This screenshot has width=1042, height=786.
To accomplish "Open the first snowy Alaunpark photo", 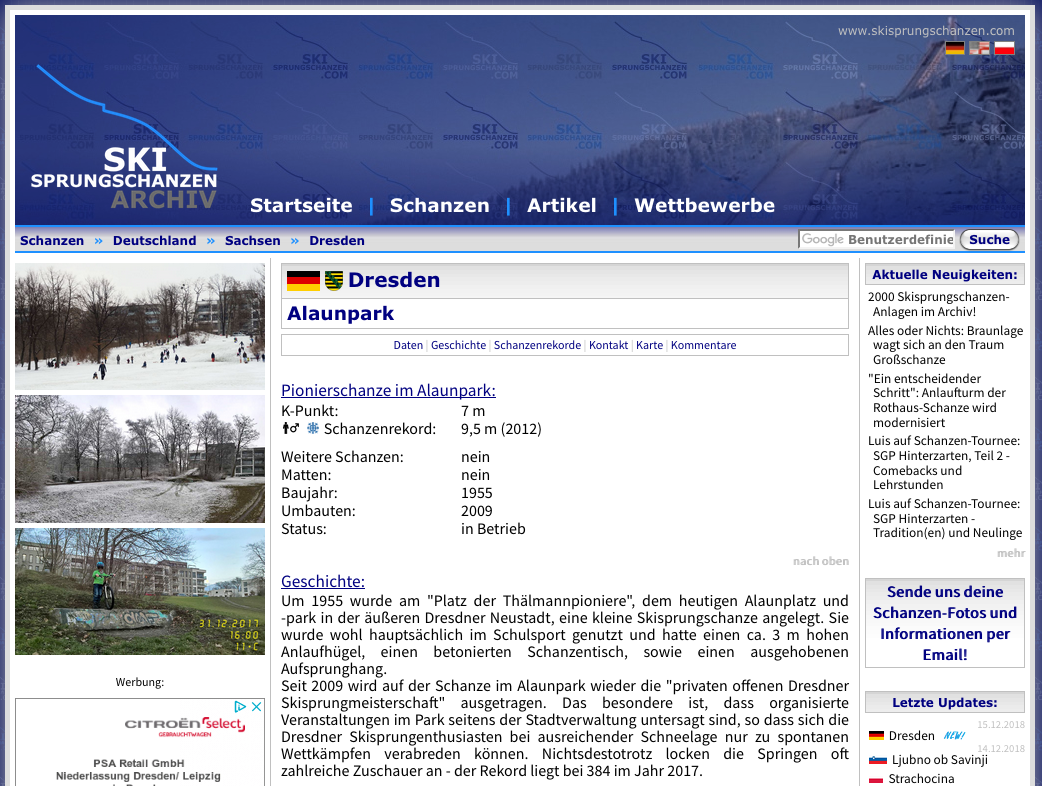I will (x=140, y=327).
